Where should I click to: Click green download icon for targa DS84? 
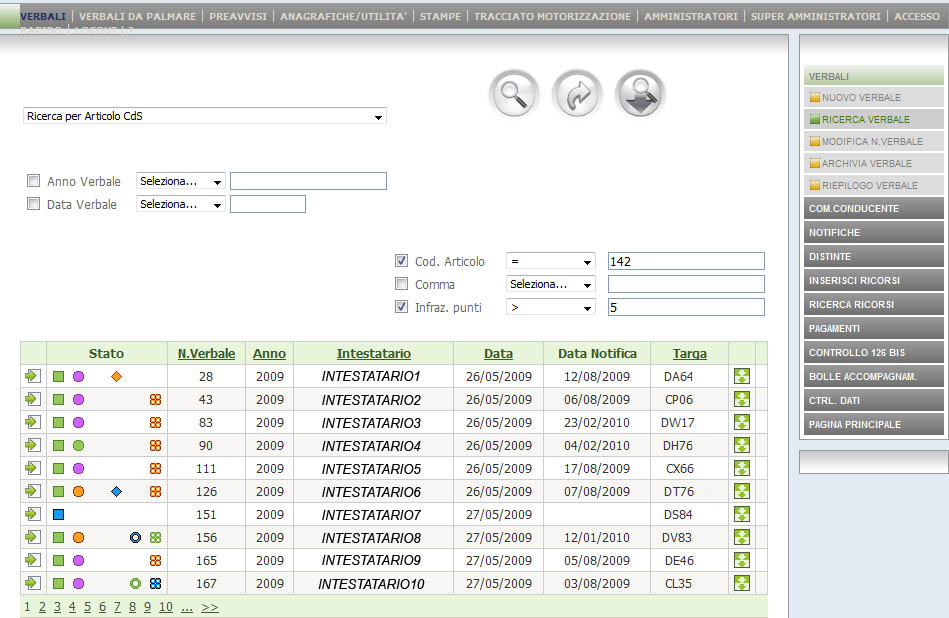pos(742,514)
